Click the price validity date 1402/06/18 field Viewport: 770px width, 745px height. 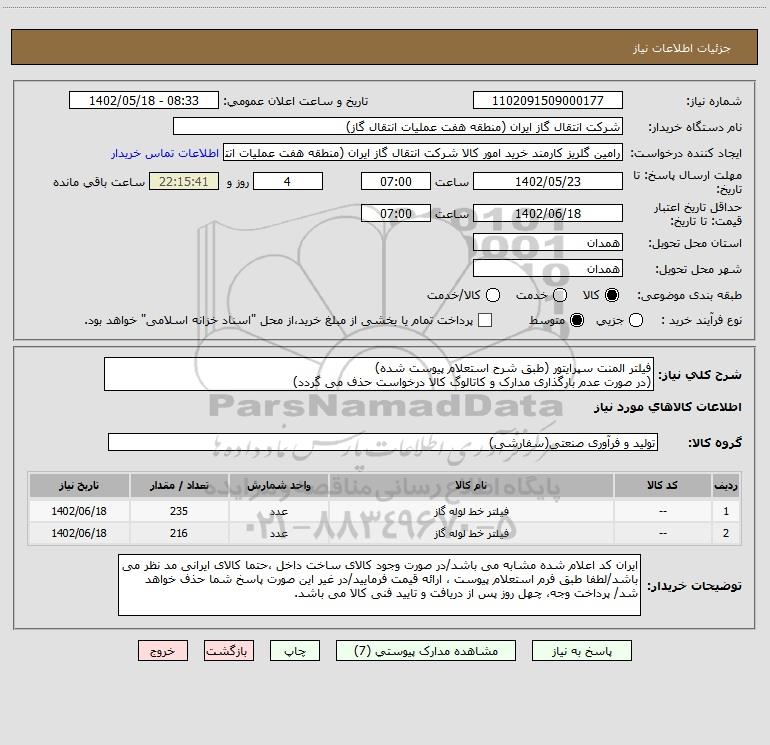pos(548,213)
